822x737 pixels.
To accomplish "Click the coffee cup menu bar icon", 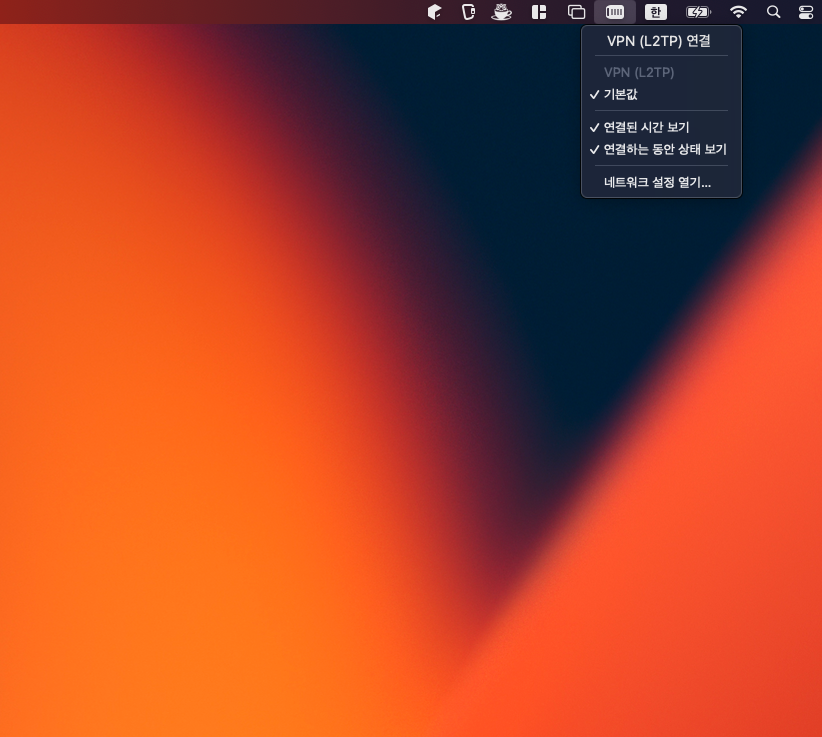I will [502, 12].
